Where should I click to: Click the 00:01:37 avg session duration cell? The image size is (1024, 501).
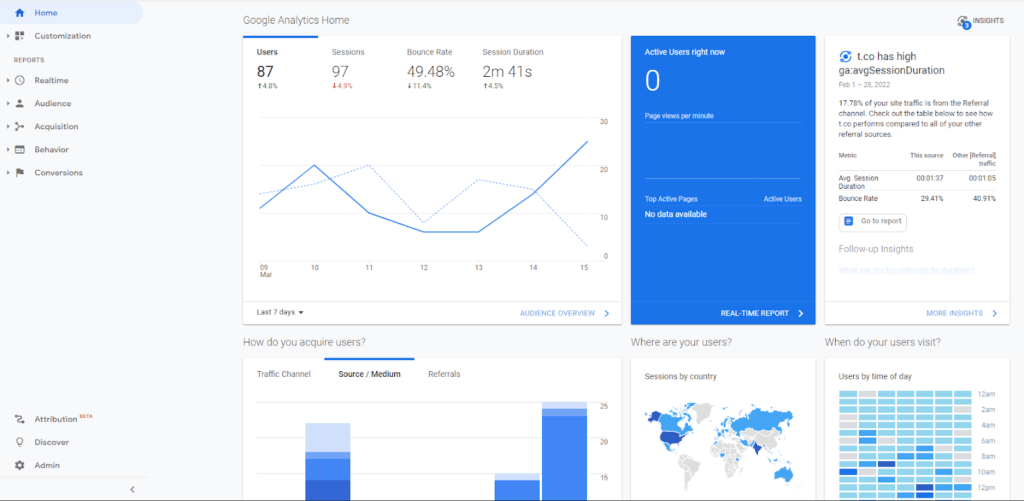tap(930, 178)
